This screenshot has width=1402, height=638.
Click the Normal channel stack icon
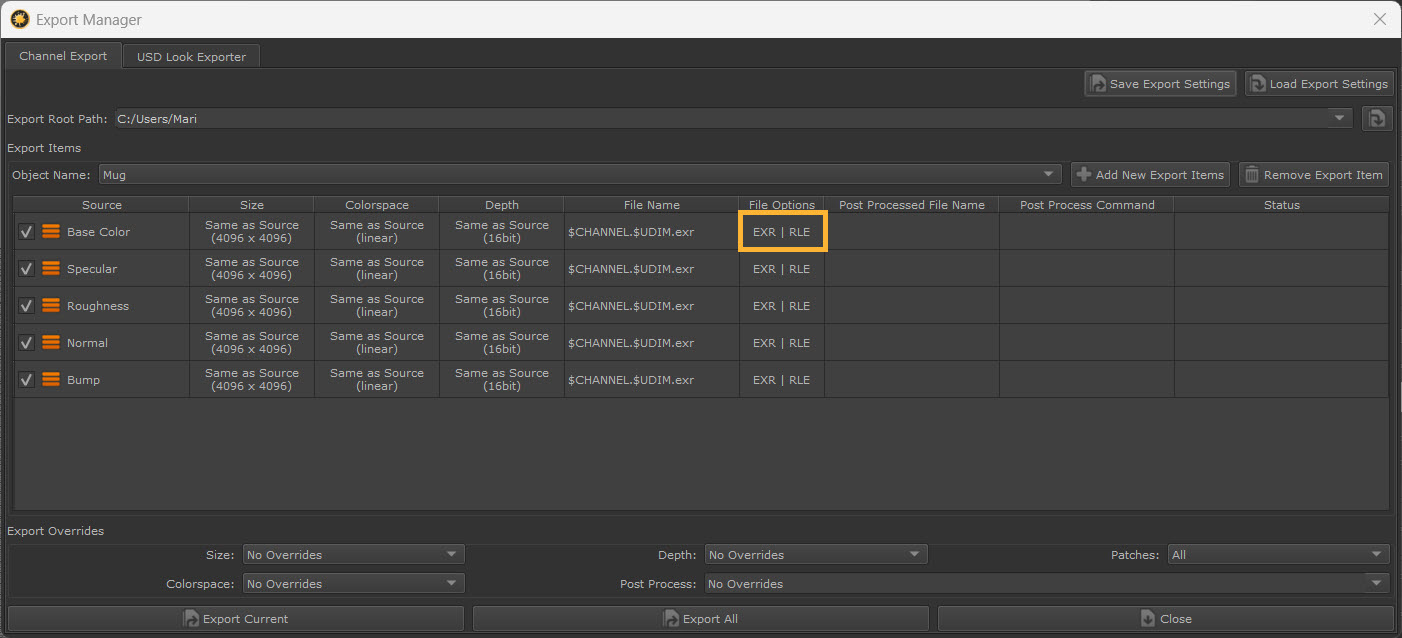(x=51, y=343)
